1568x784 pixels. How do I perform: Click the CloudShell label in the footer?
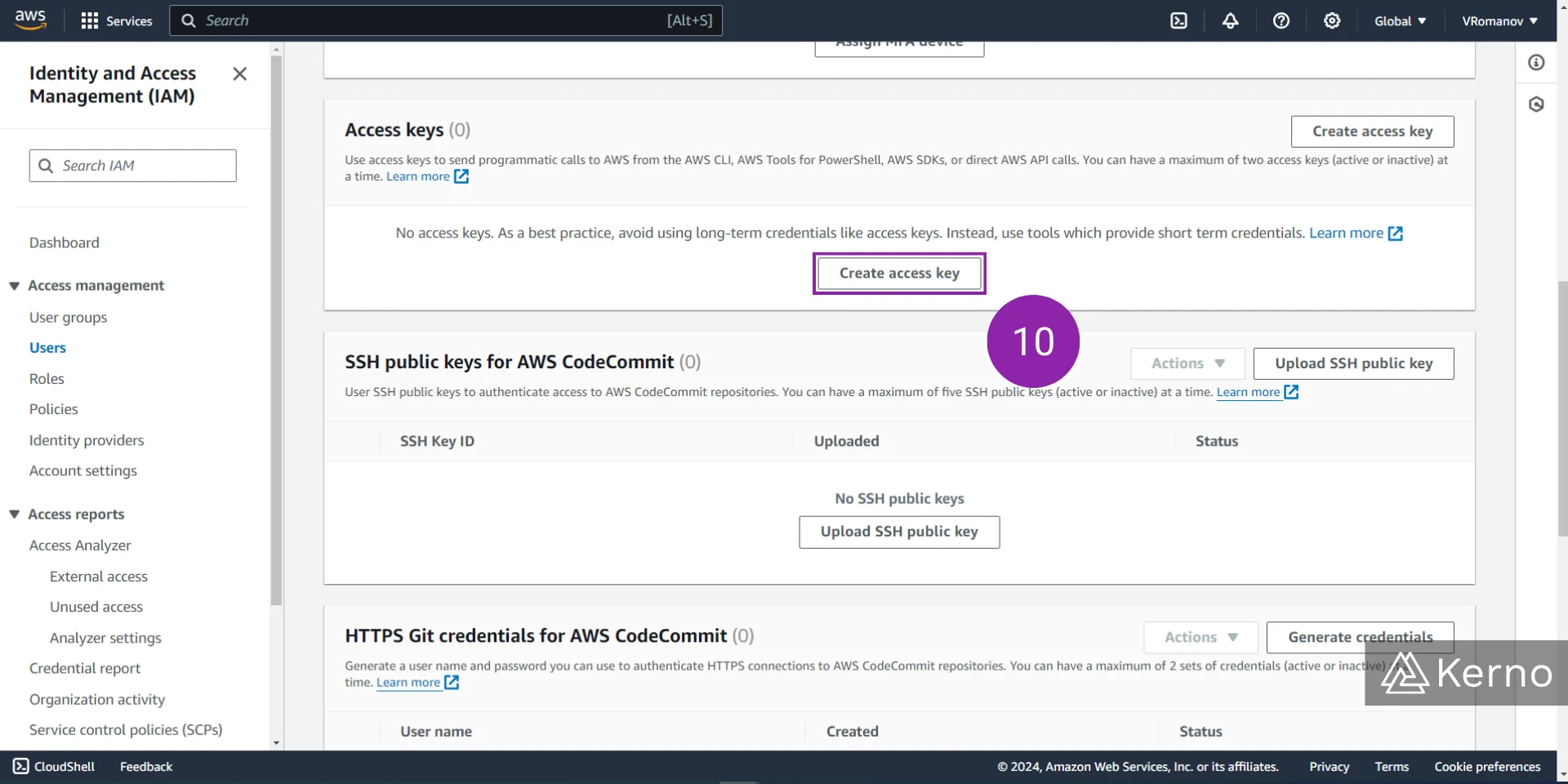coord(65,767)
